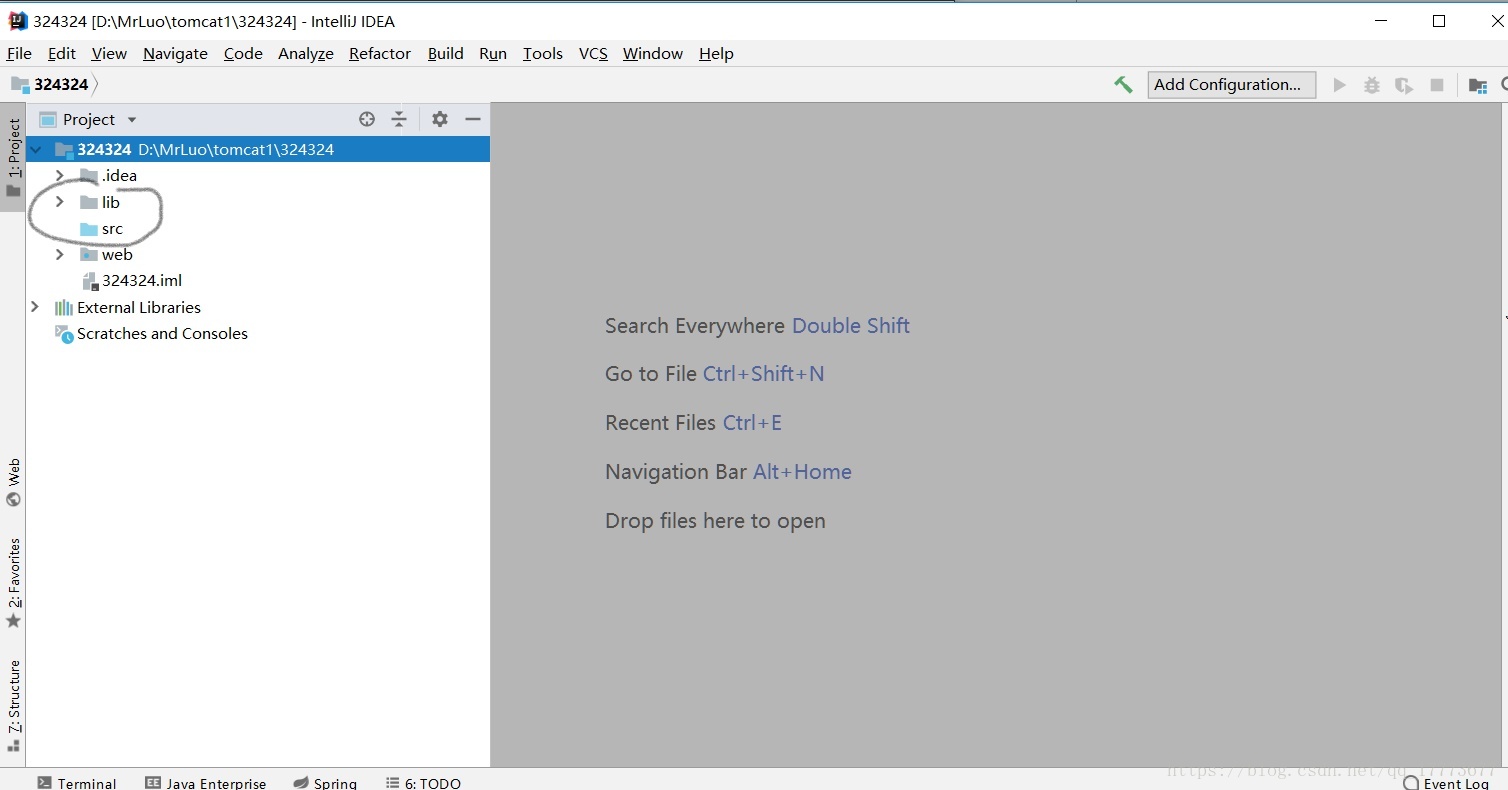The image size is (1508, 790).
Task: Click the Ctrl+E Recent Files shortcut hint
Action: coord(752,423)
